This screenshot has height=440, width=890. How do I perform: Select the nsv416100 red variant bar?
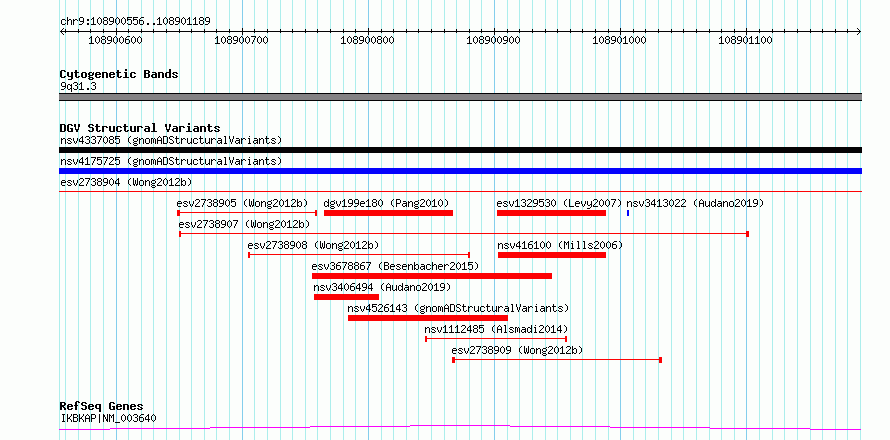pyautogui.click(x=552, y=255)
